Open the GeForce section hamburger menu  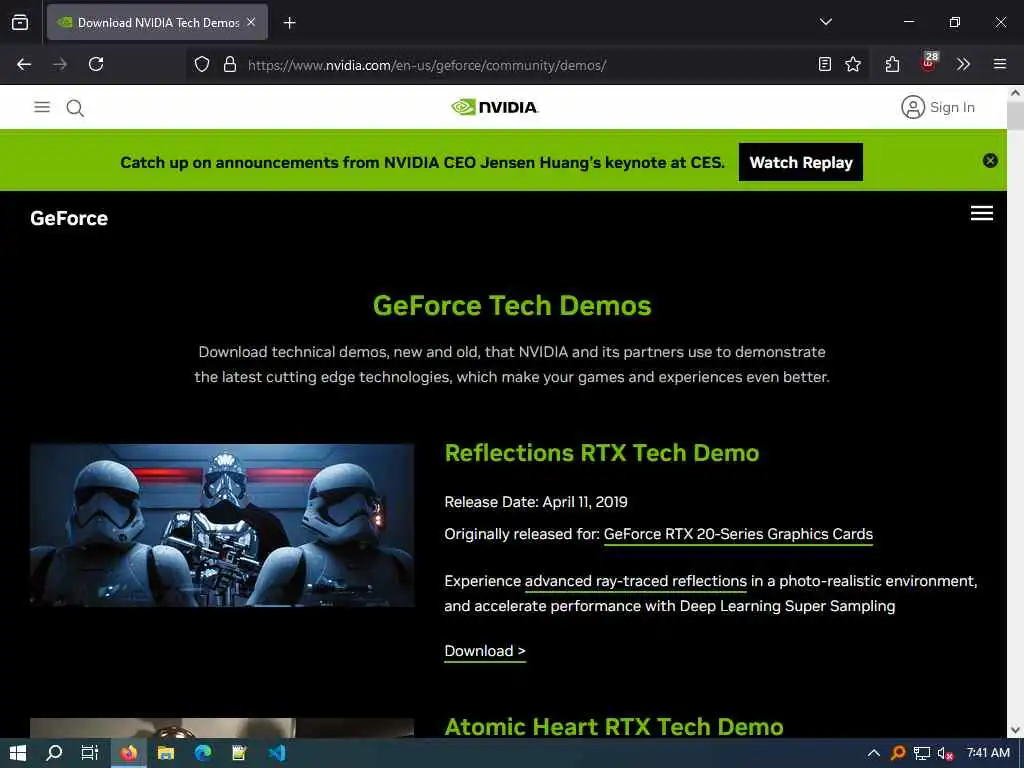982,213
